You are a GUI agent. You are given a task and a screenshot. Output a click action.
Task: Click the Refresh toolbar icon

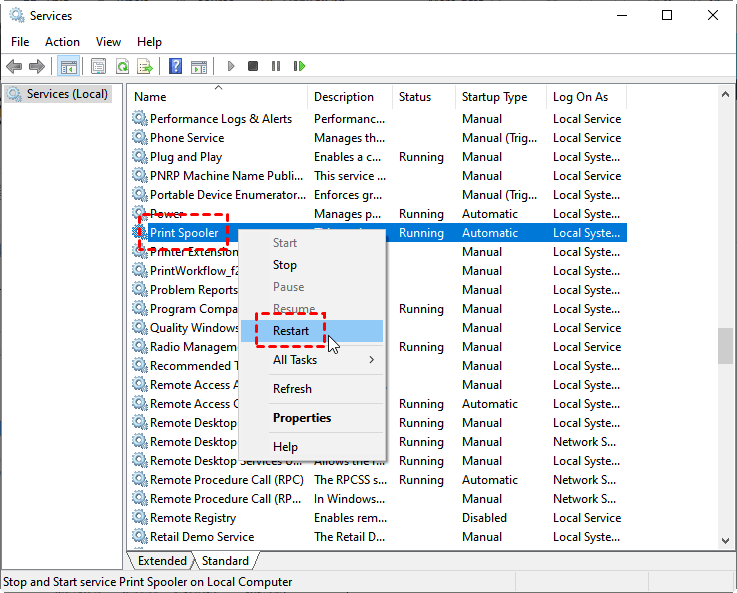(122, 66)
